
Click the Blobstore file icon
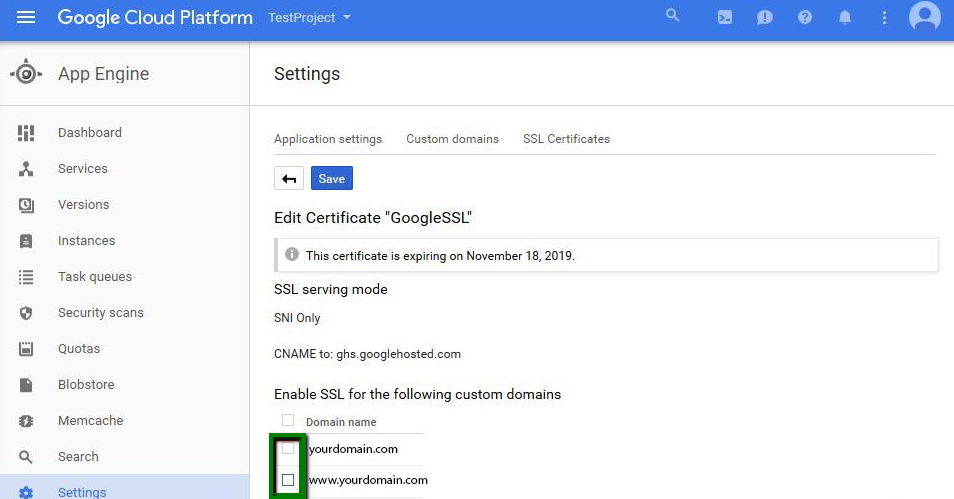pyautogui.click(x=26, y=385)
